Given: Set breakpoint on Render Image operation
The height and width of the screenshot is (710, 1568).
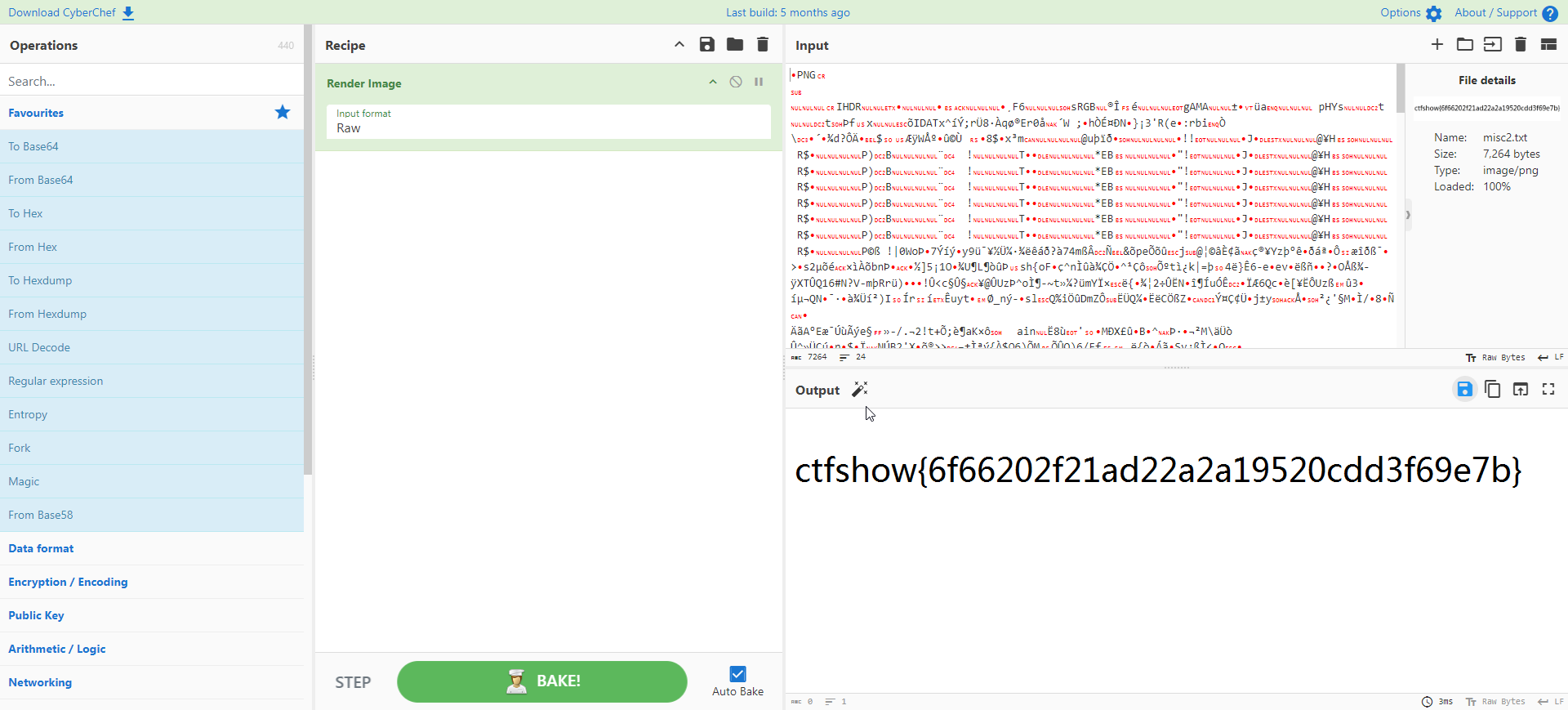Looking at the screenshot, I should tap(759, 83).
